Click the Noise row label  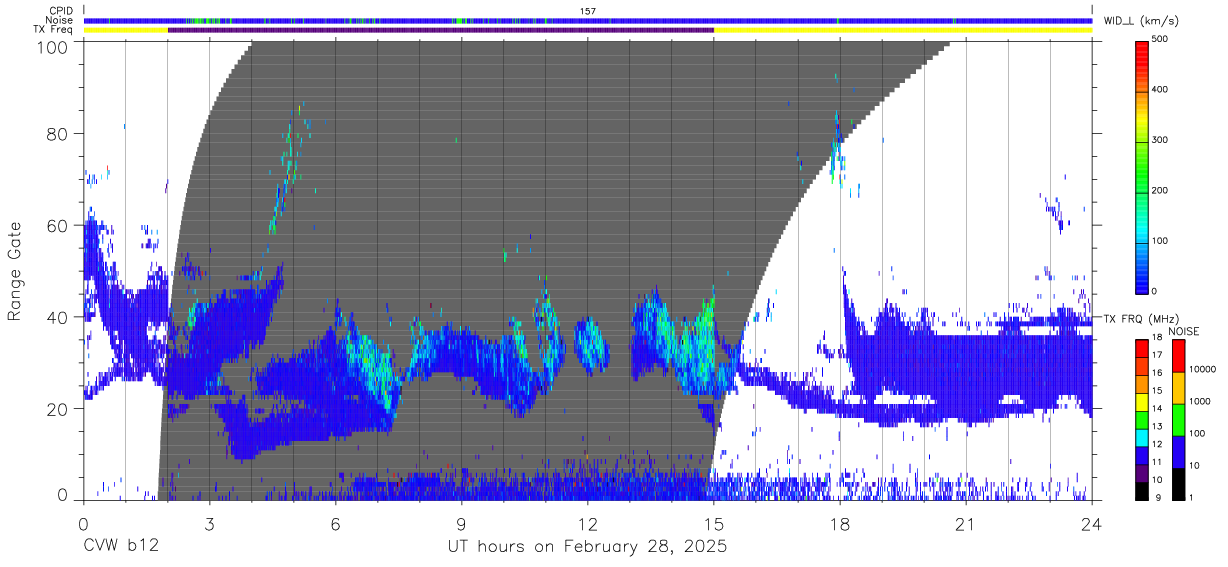60,20
